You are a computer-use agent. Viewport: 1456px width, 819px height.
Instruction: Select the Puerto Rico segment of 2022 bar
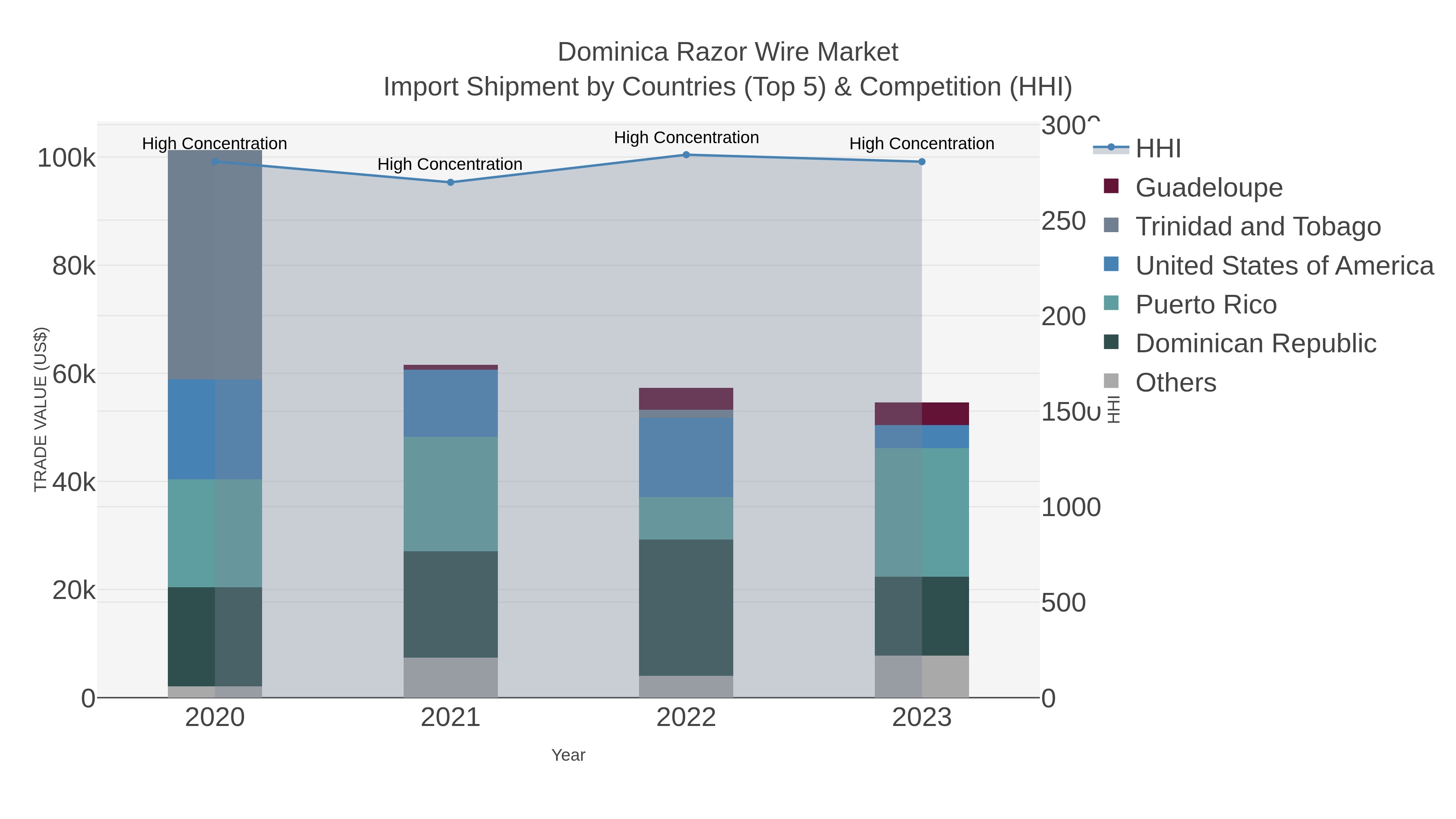pyautogui.click(x=686, y=519)
